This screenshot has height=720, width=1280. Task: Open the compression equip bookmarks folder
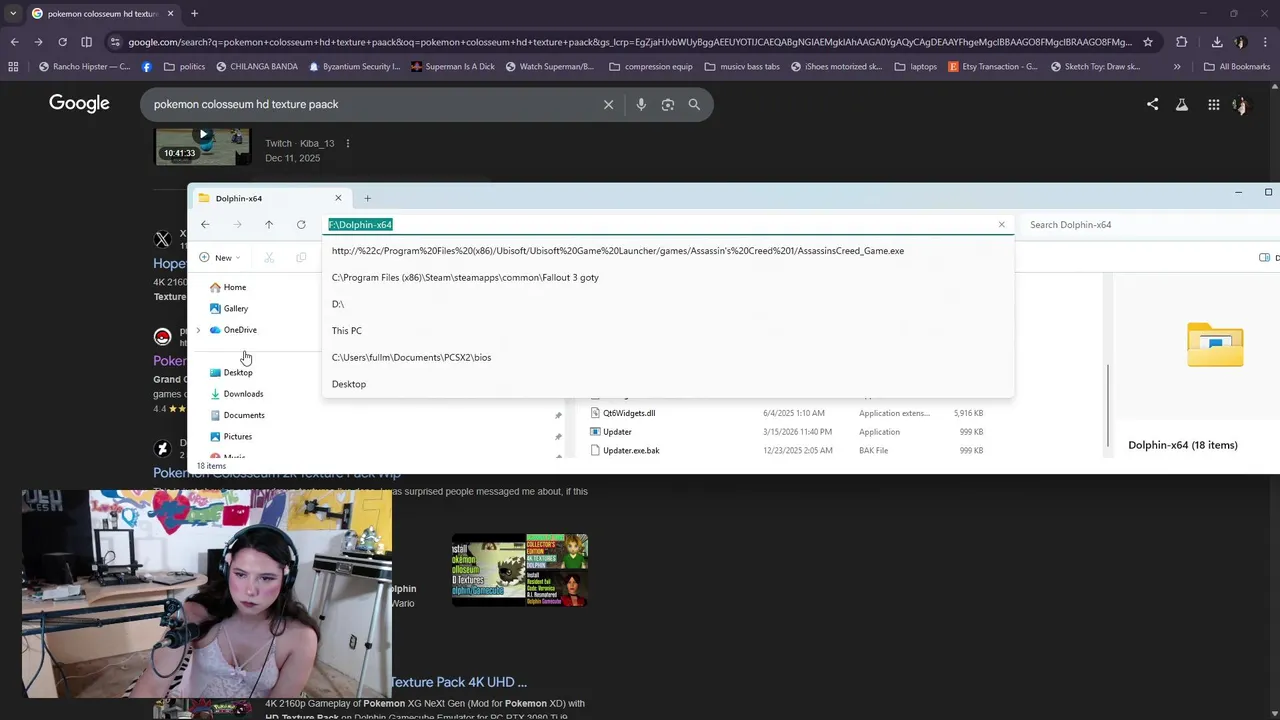(650, 67)
